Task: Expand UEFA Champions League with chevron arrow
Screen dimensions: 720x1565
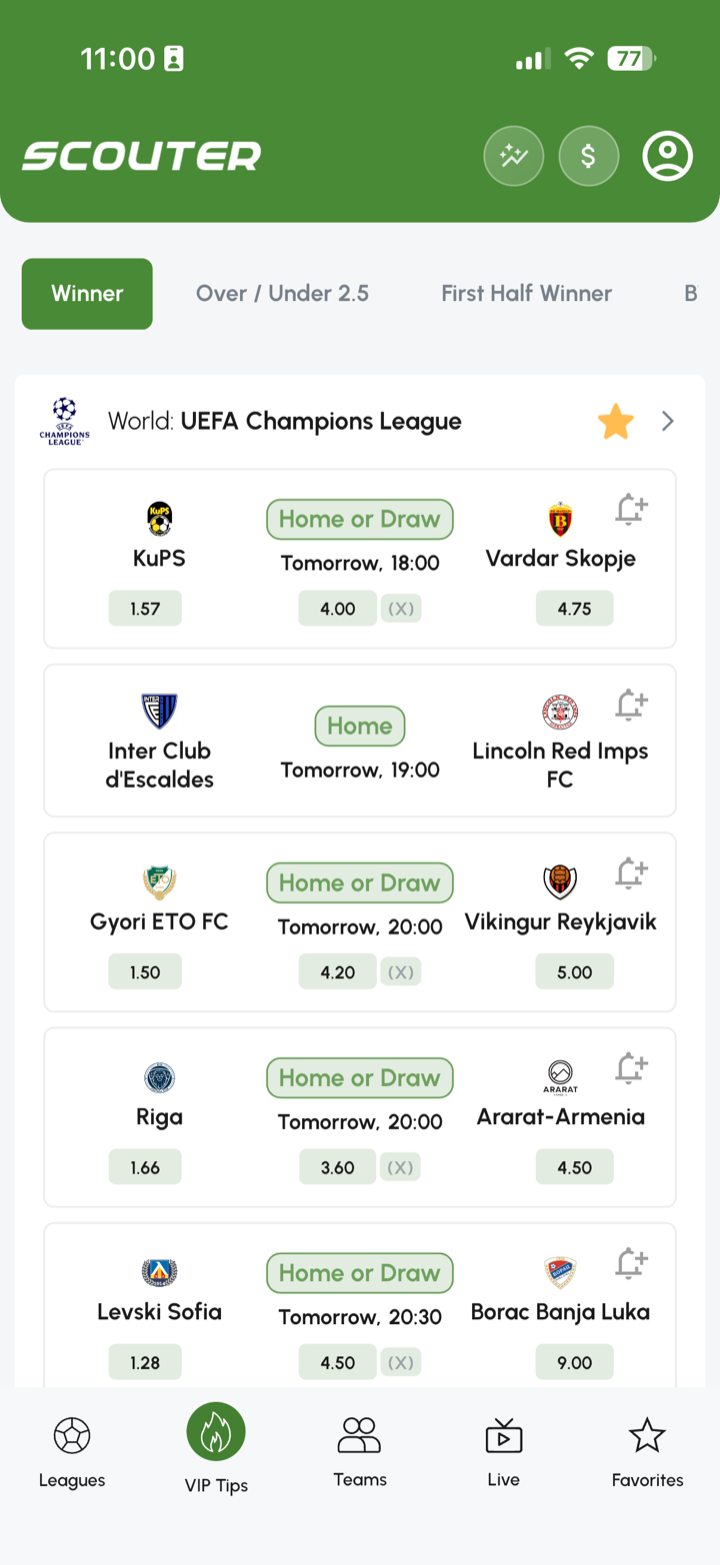Action: click(668, 422)
